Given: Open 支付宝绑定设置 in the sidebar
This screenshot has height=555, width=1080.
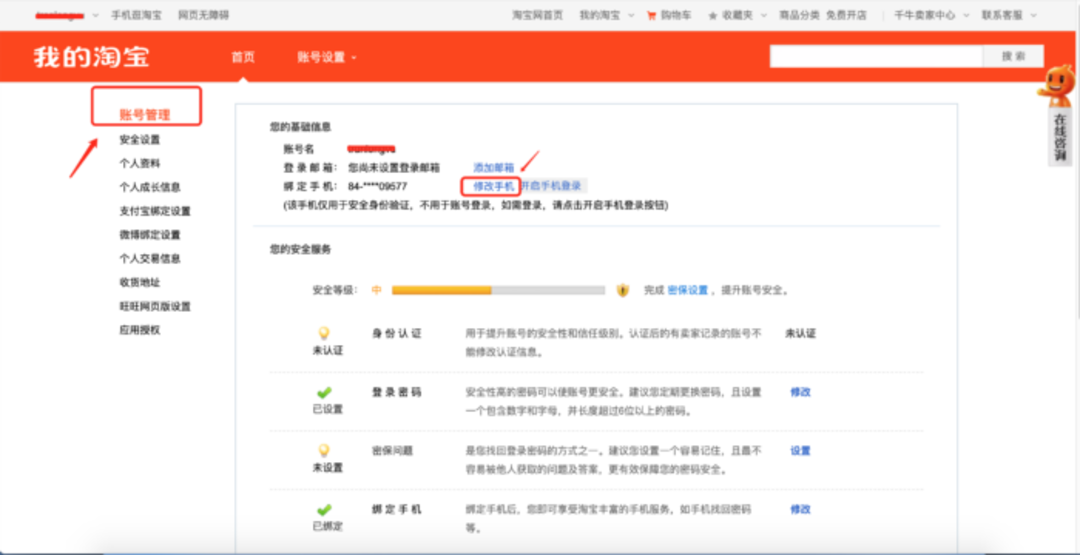Looking at the screenshot, I should coord(155,211).
